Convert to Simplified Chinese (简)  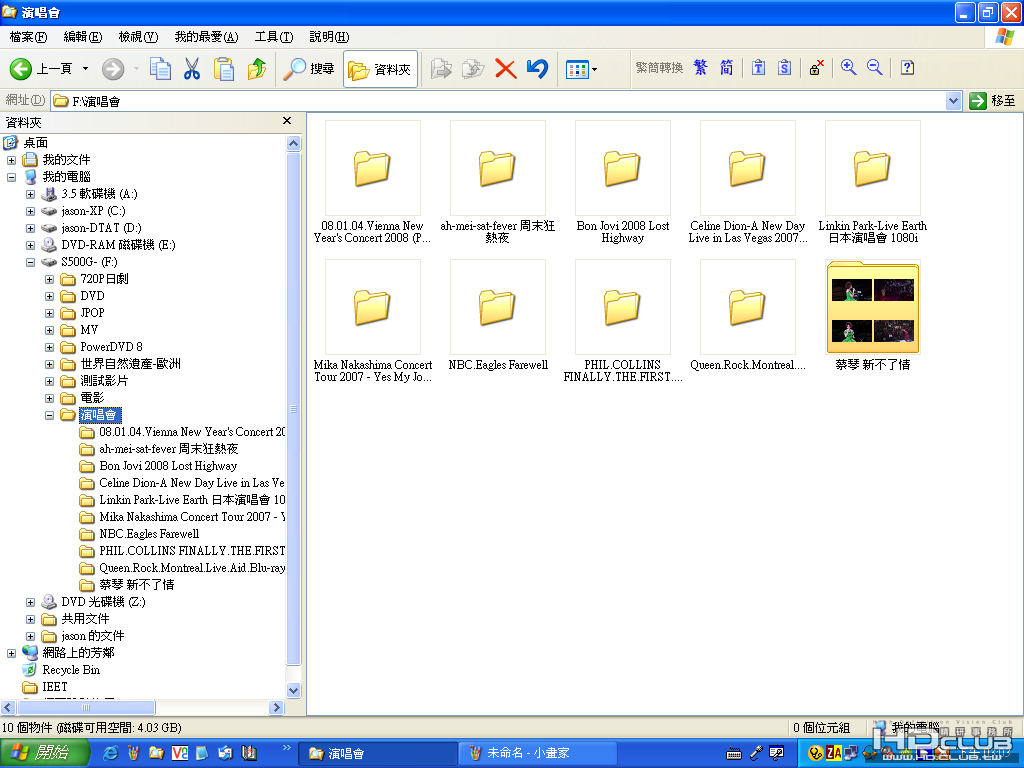click(726, 67)
